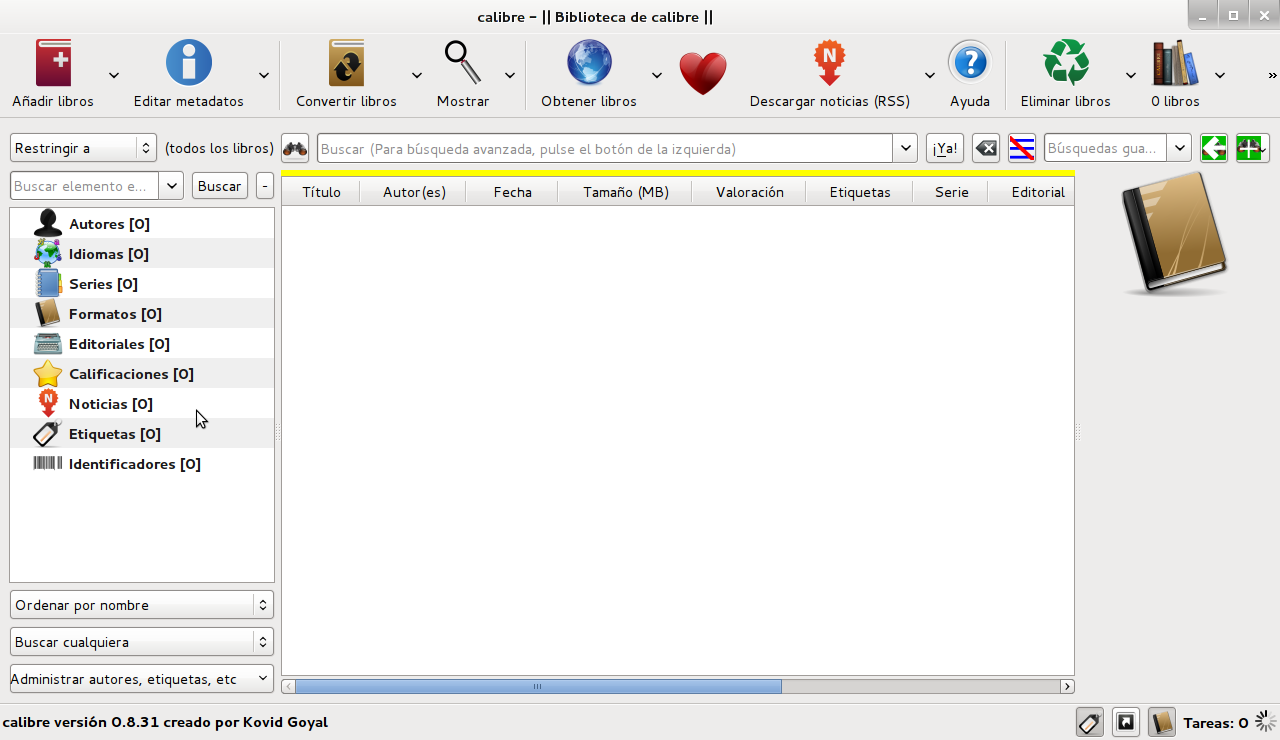Image resolution: width=1280 pixels, height=740 pixels.
Task: Open Ayuda help icon
Action: click(970, 63)
